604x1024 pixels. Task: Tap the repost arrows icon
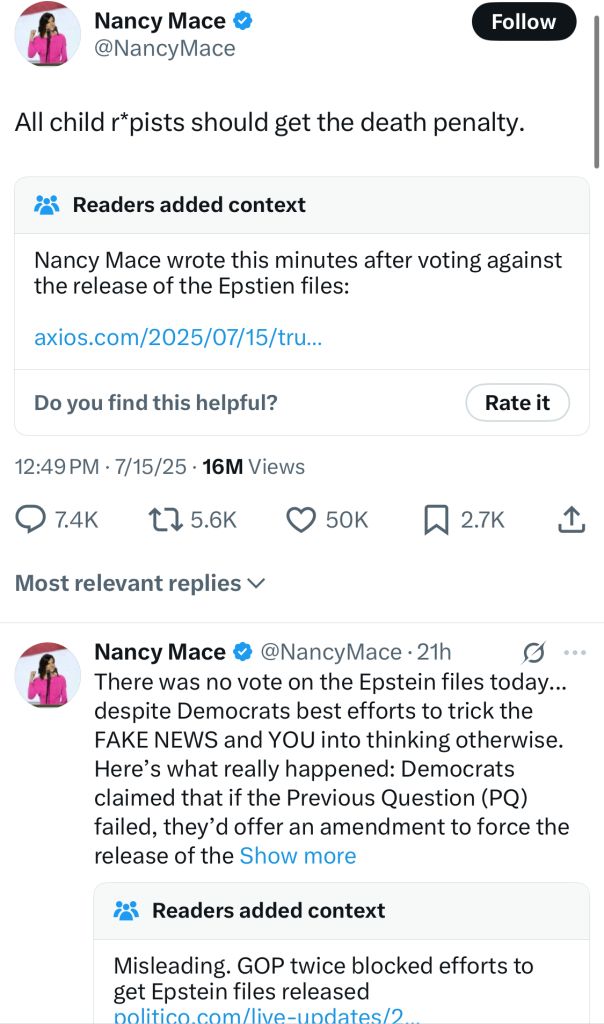coord(162,519)
